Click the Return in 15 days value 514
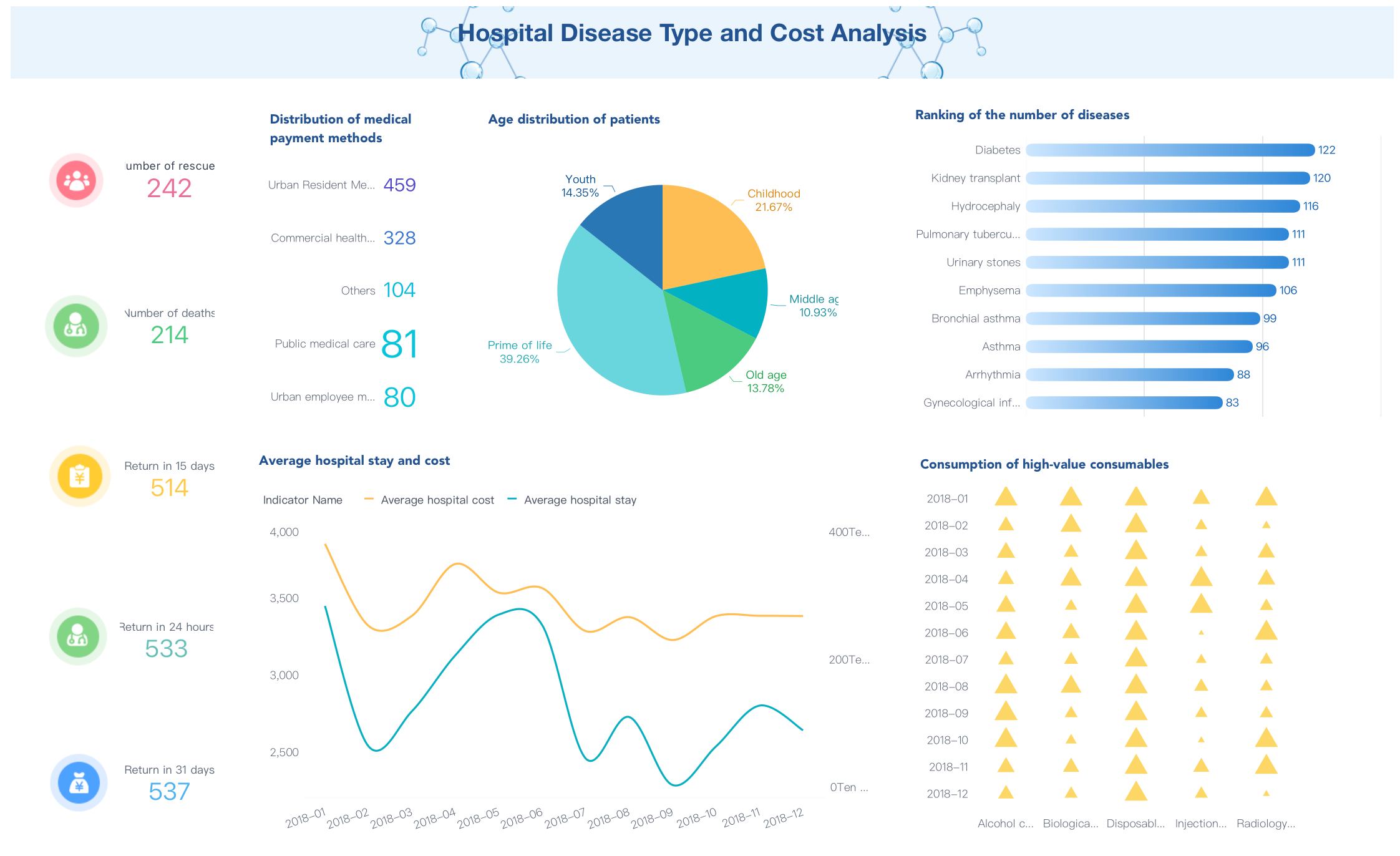Screen dimensions: 1400x856 [x=169, y=488]
